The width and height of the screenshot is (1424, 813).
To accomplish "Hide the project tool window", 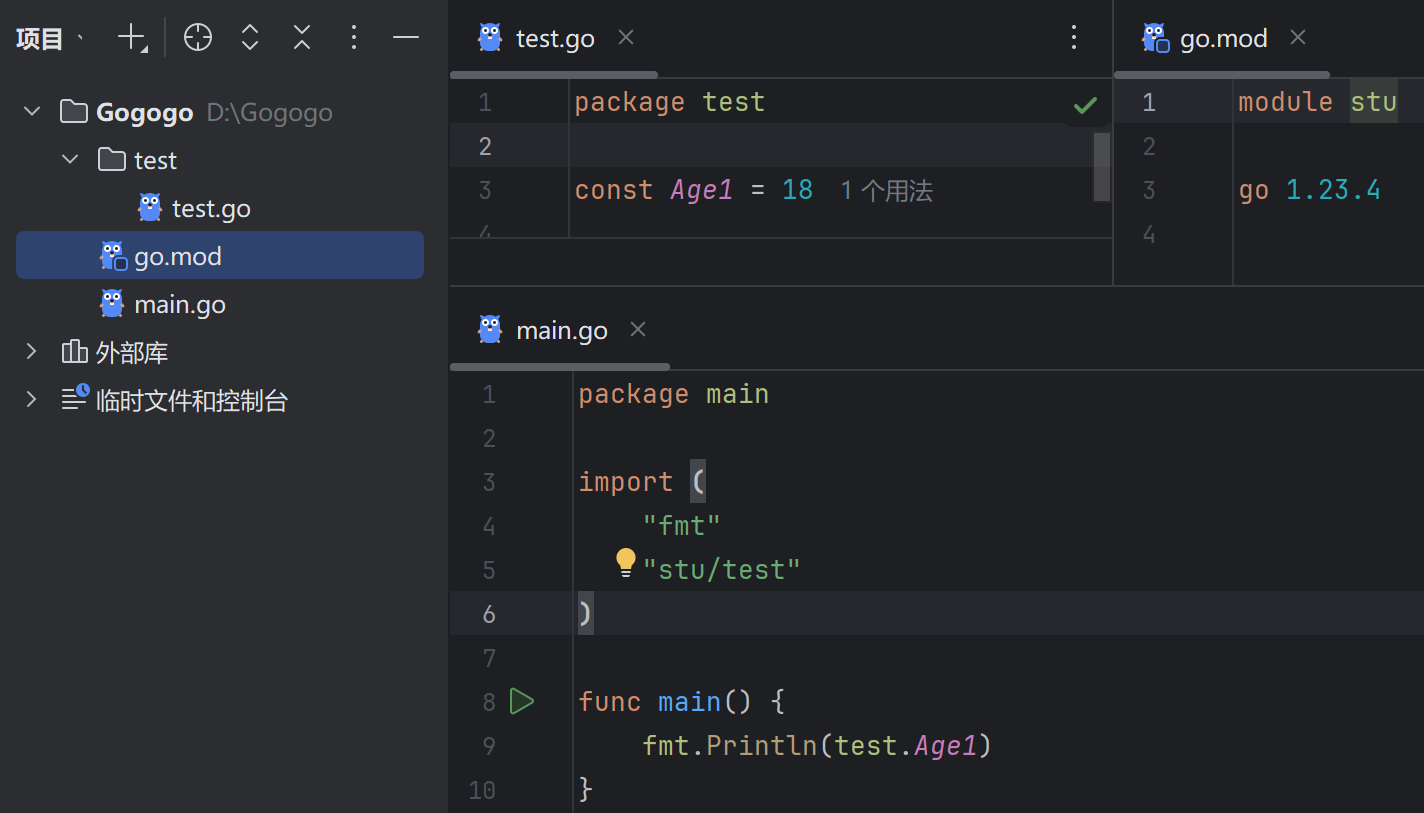I will click(x=405, y=38).
